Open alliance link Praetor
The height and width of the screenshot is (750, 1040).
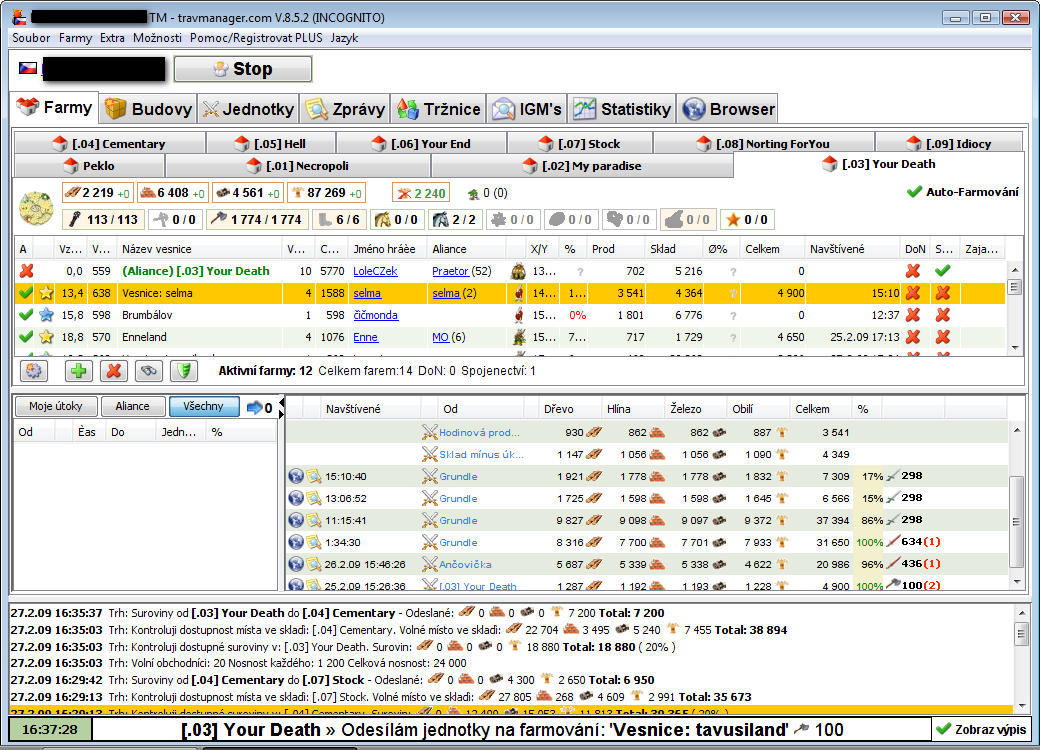coord(450,271)
